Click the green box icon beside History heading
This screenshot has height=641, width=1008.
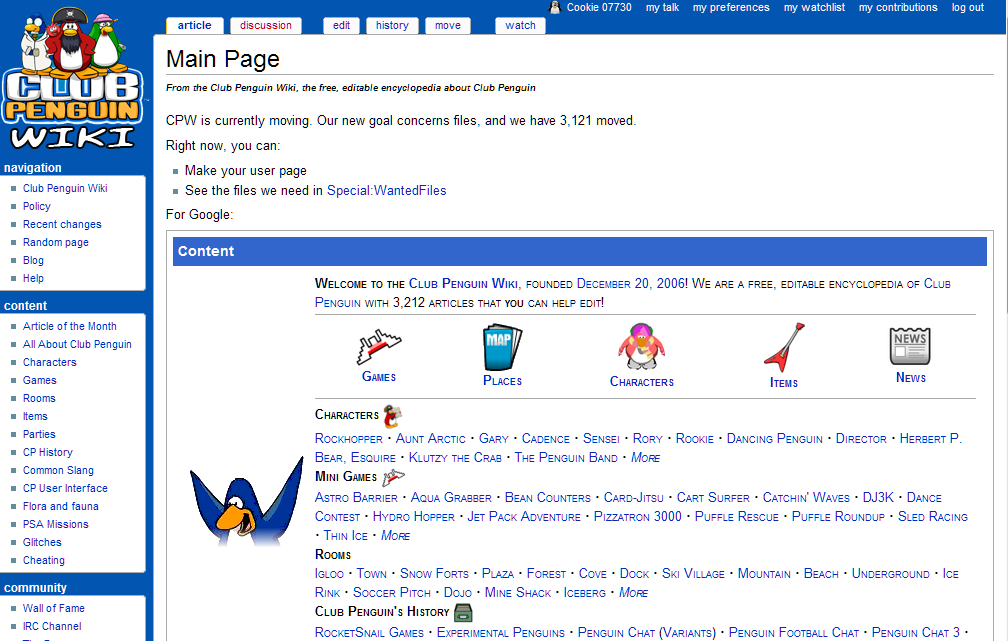click(x=463, y=612)
